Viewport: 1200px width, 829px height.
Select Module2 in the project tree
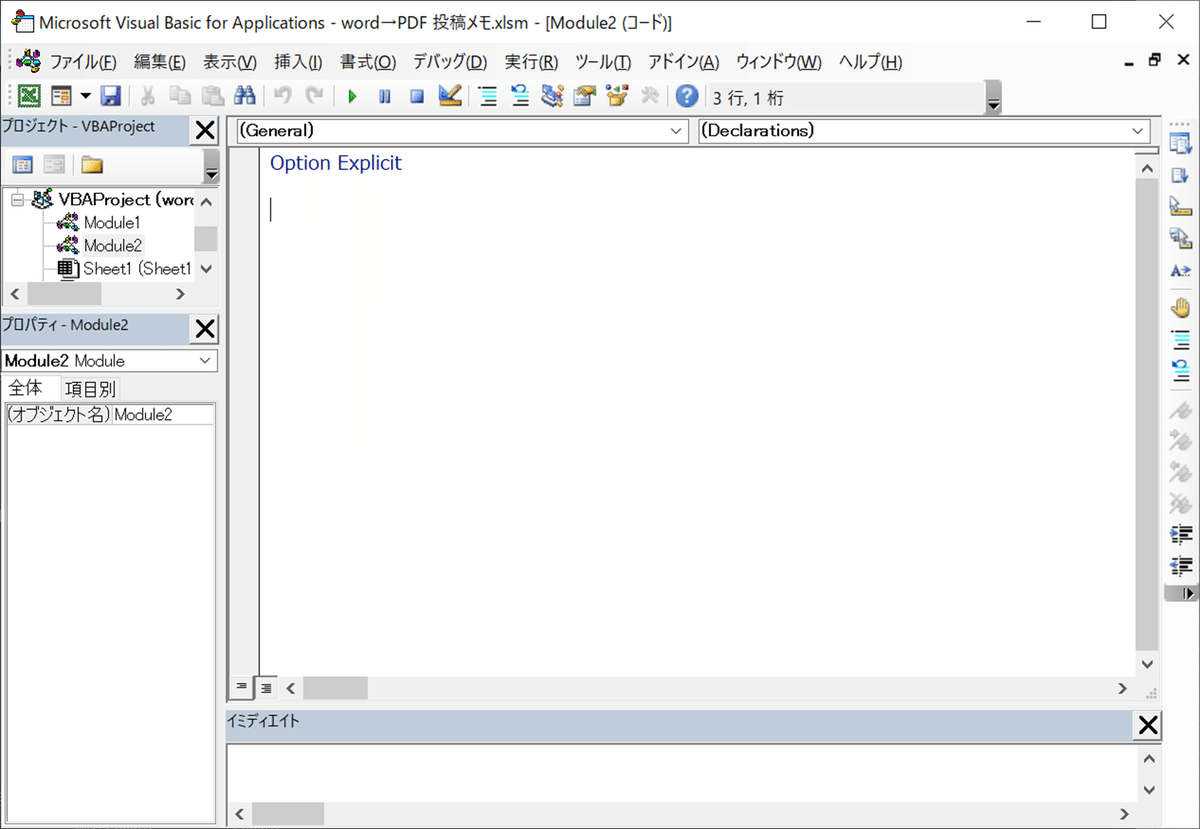(x=113, y=245)
